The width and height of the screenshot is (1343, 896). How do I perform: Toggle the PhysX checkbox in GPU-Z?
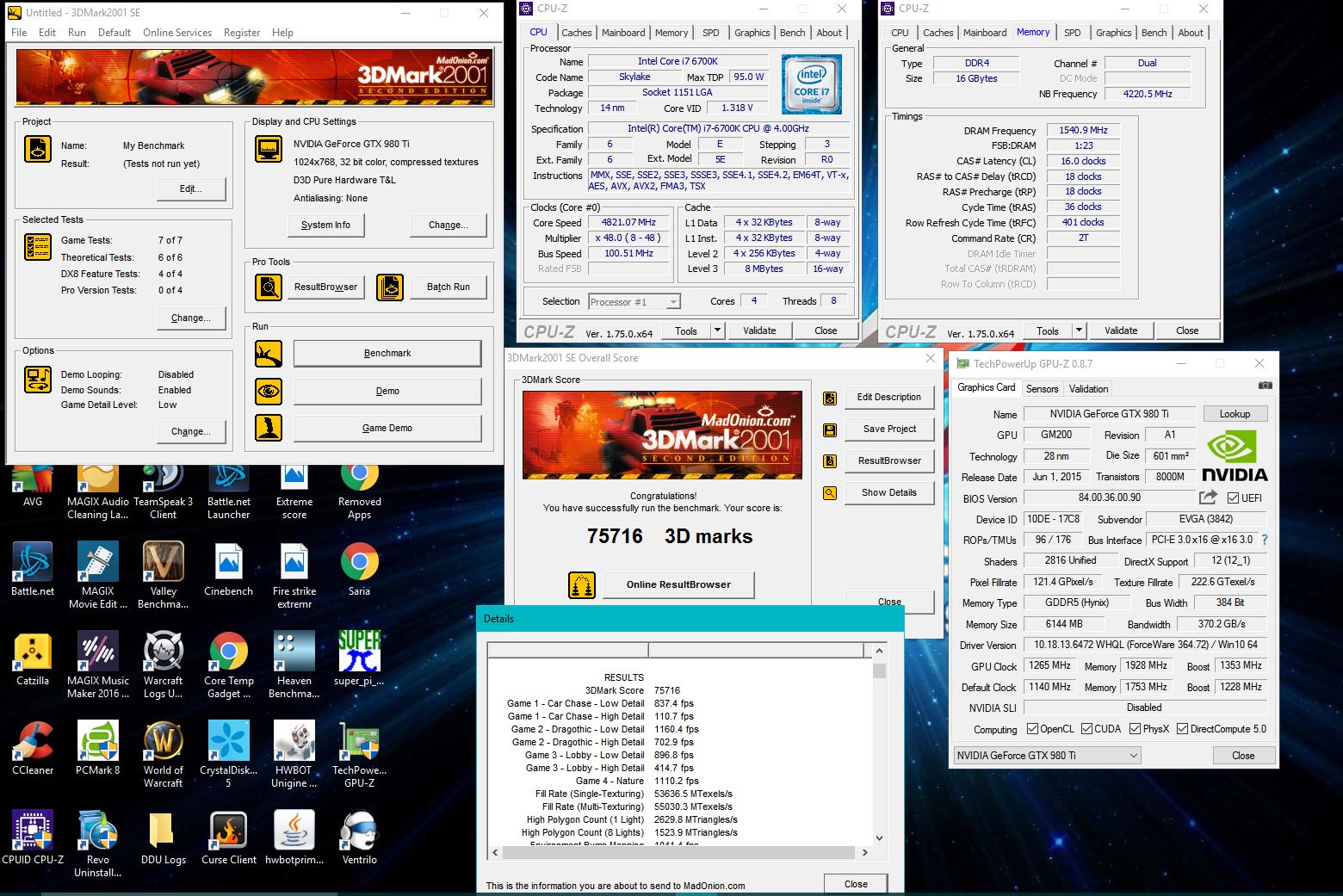(1135, 729)
